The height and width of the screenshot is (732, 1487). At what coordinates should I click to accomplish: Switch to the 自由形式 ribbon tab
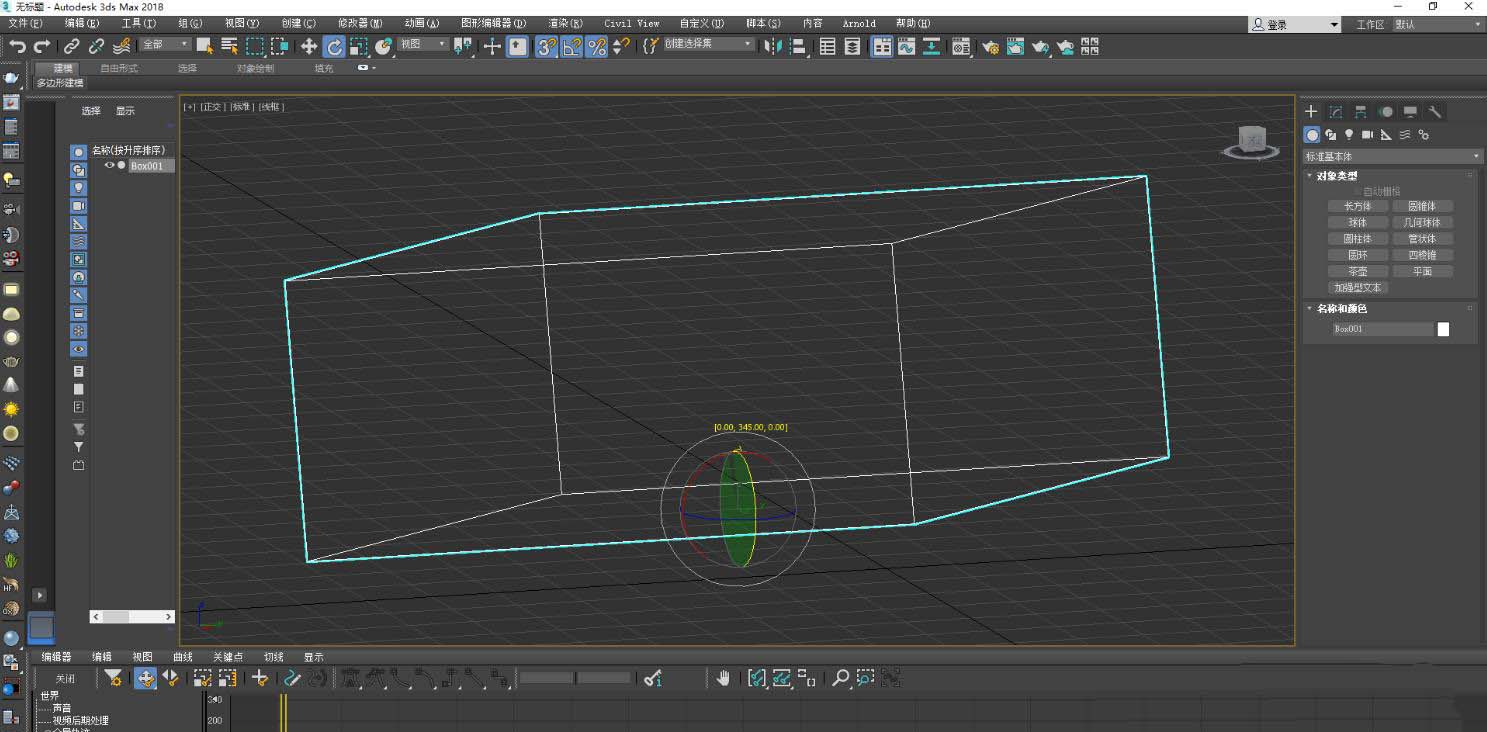(x=119, y=68)
